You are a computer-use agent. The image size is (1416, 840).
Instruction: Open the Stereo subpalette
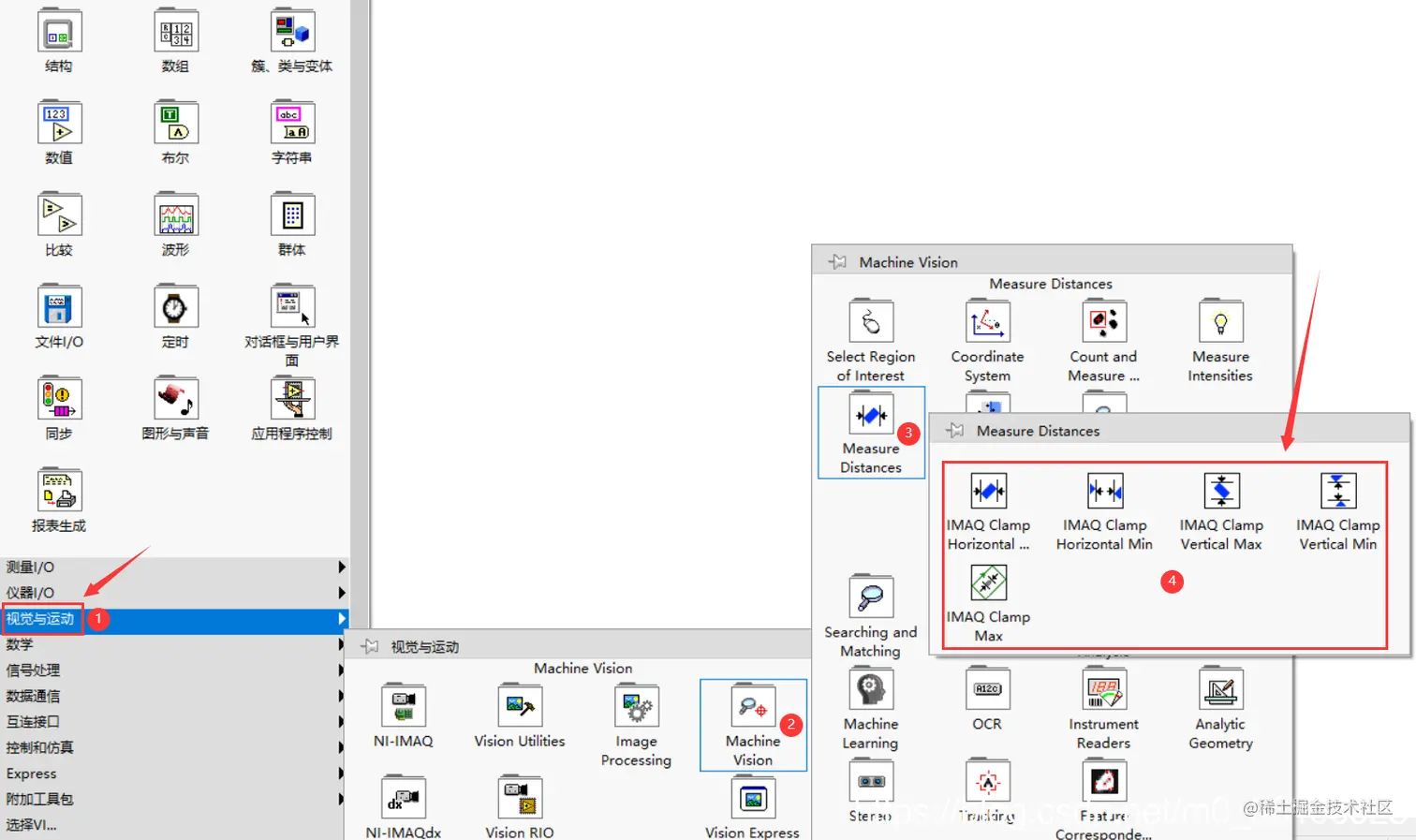[x=871, y=781]
